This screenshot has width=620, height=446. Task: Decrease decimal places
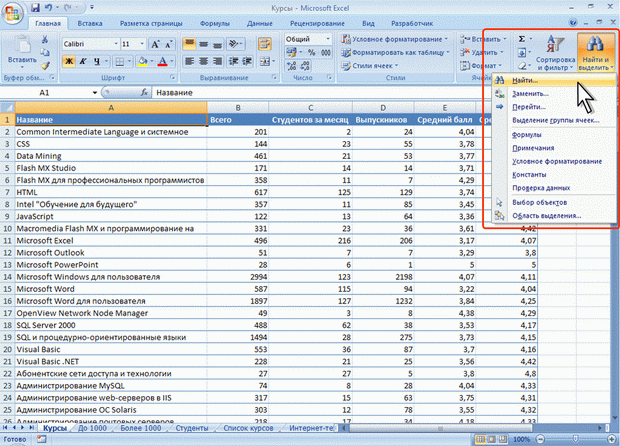point(305,66)
